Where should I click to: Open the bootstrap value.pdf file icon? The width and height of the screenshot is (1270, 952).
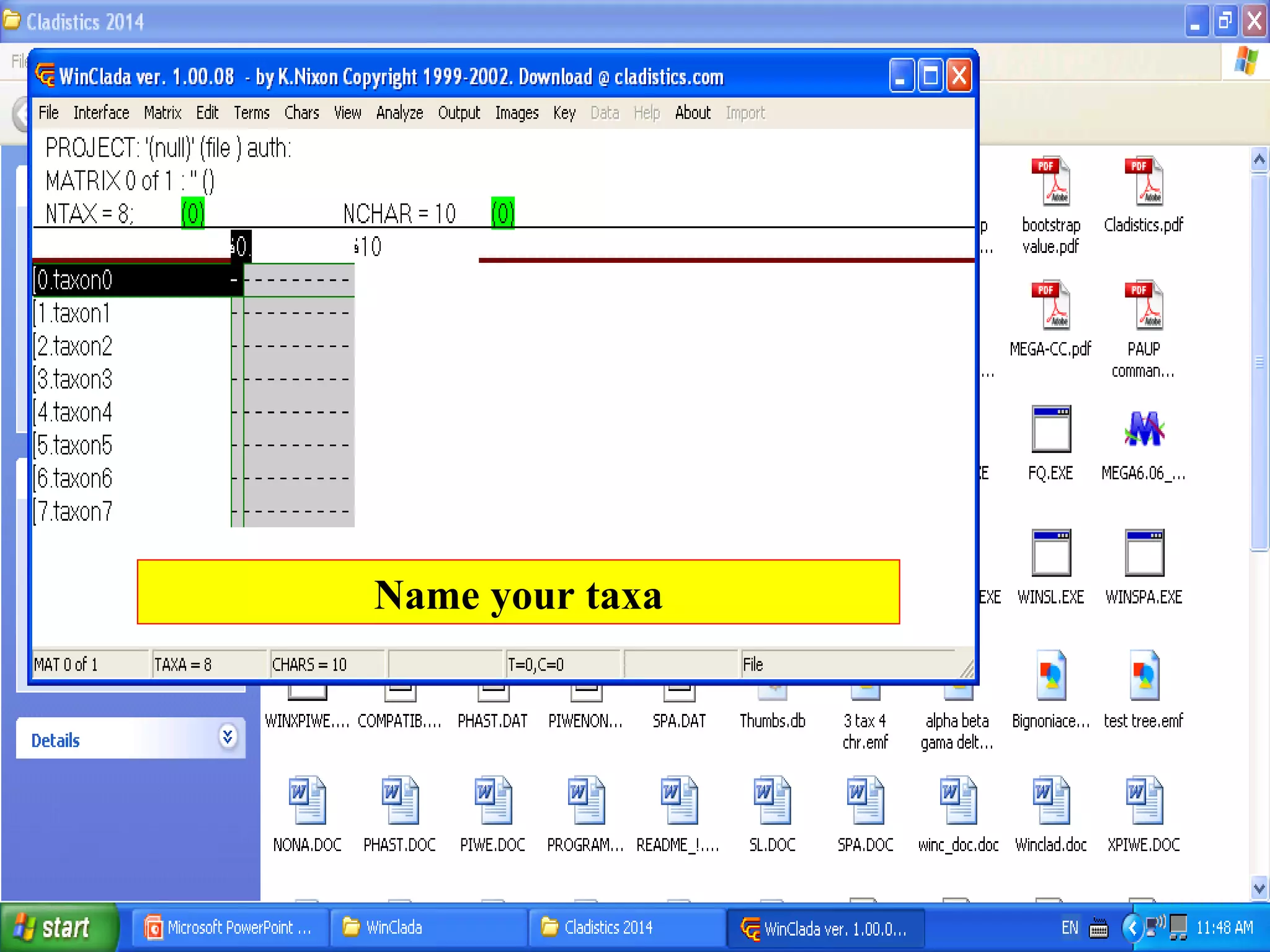tap(1050, 181)
